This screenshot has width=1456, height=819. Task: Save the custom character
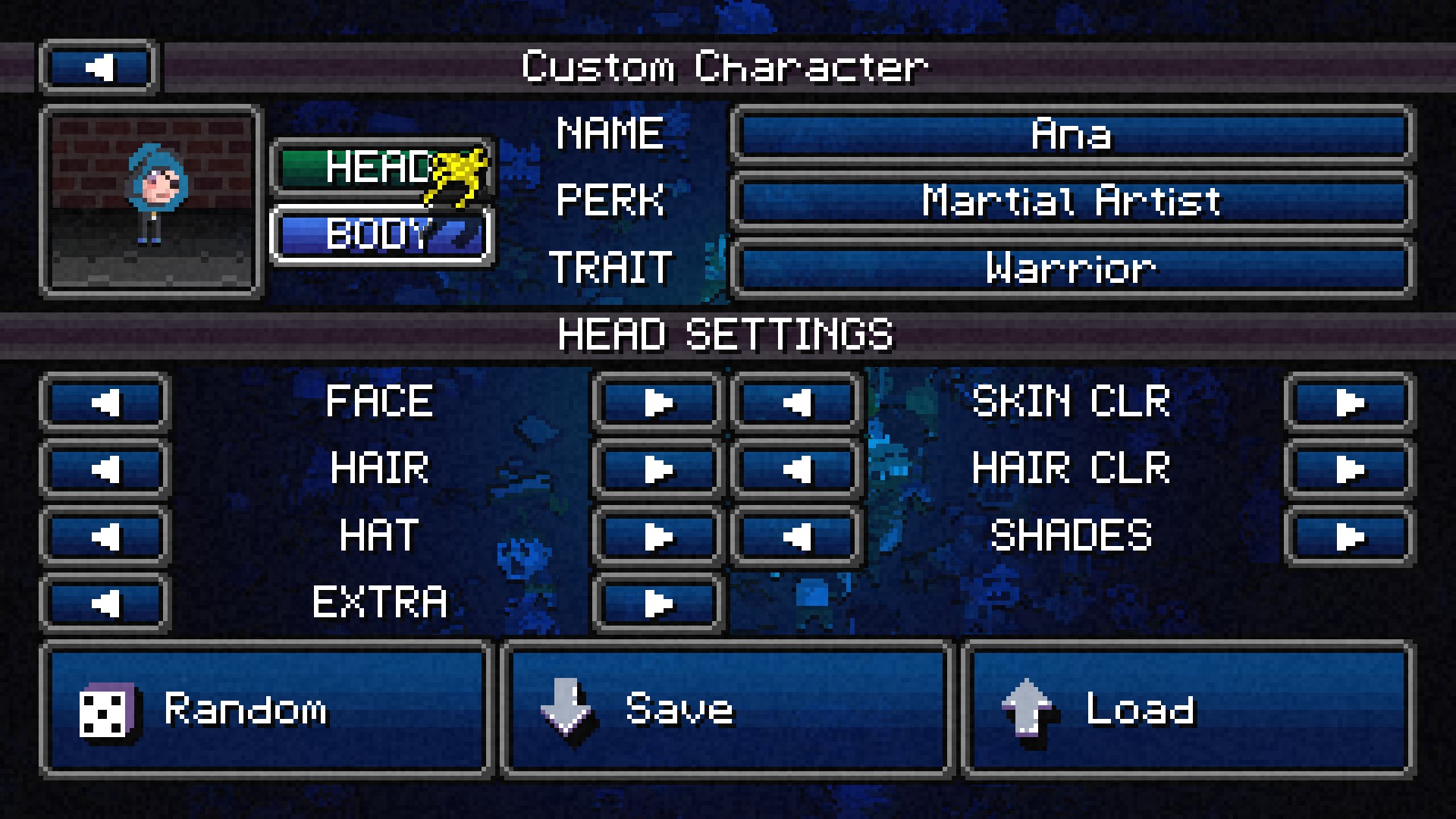(x=726, y=710)
